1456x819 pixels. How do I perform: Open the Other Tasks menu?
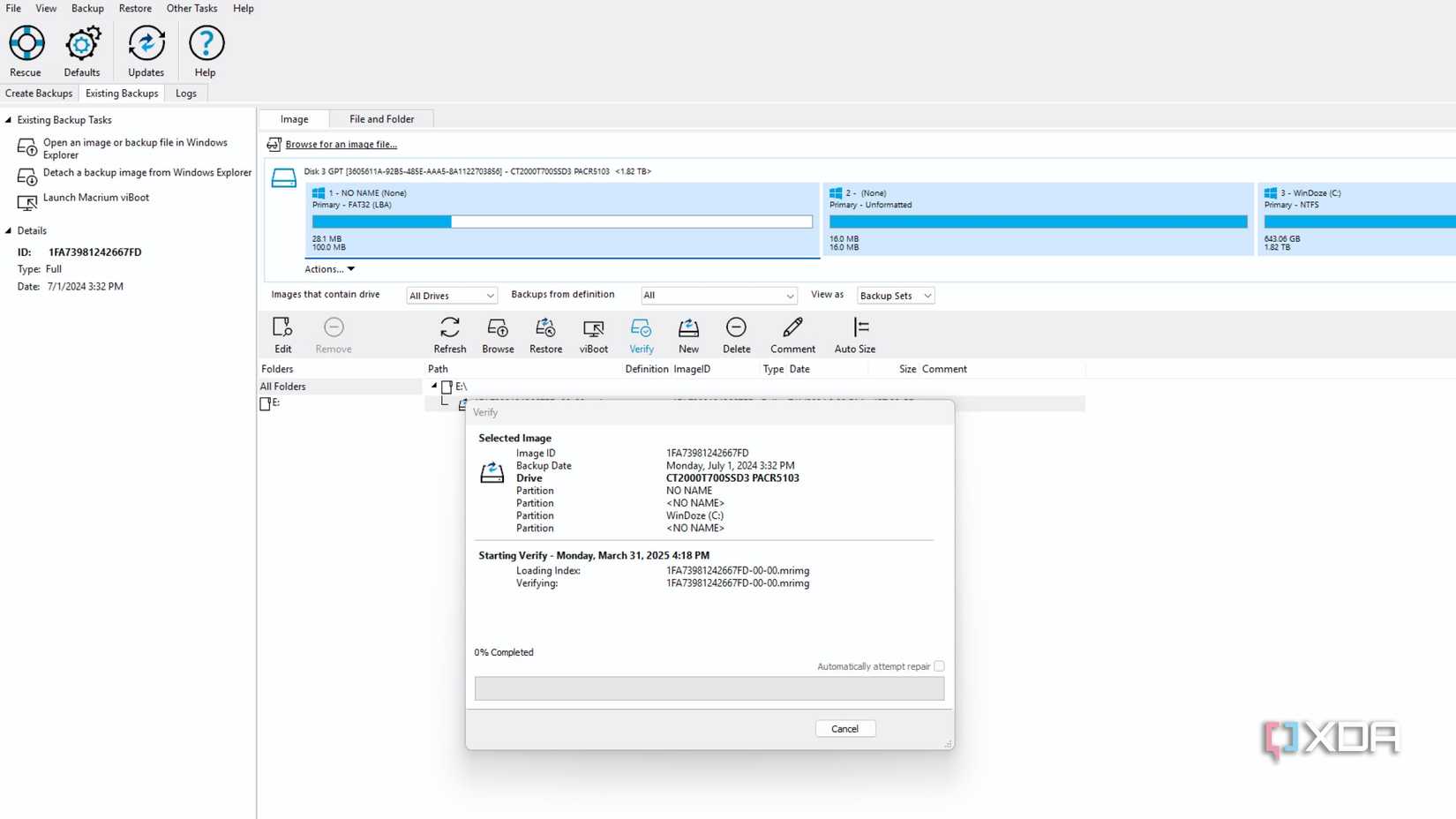[191, 8]
